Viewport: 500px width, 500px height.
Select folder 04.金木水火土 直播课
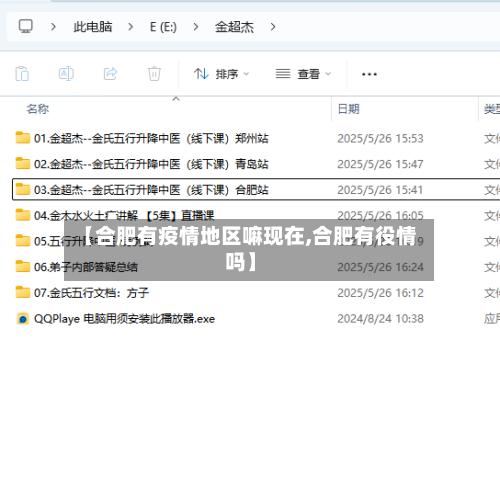point(124,216)
